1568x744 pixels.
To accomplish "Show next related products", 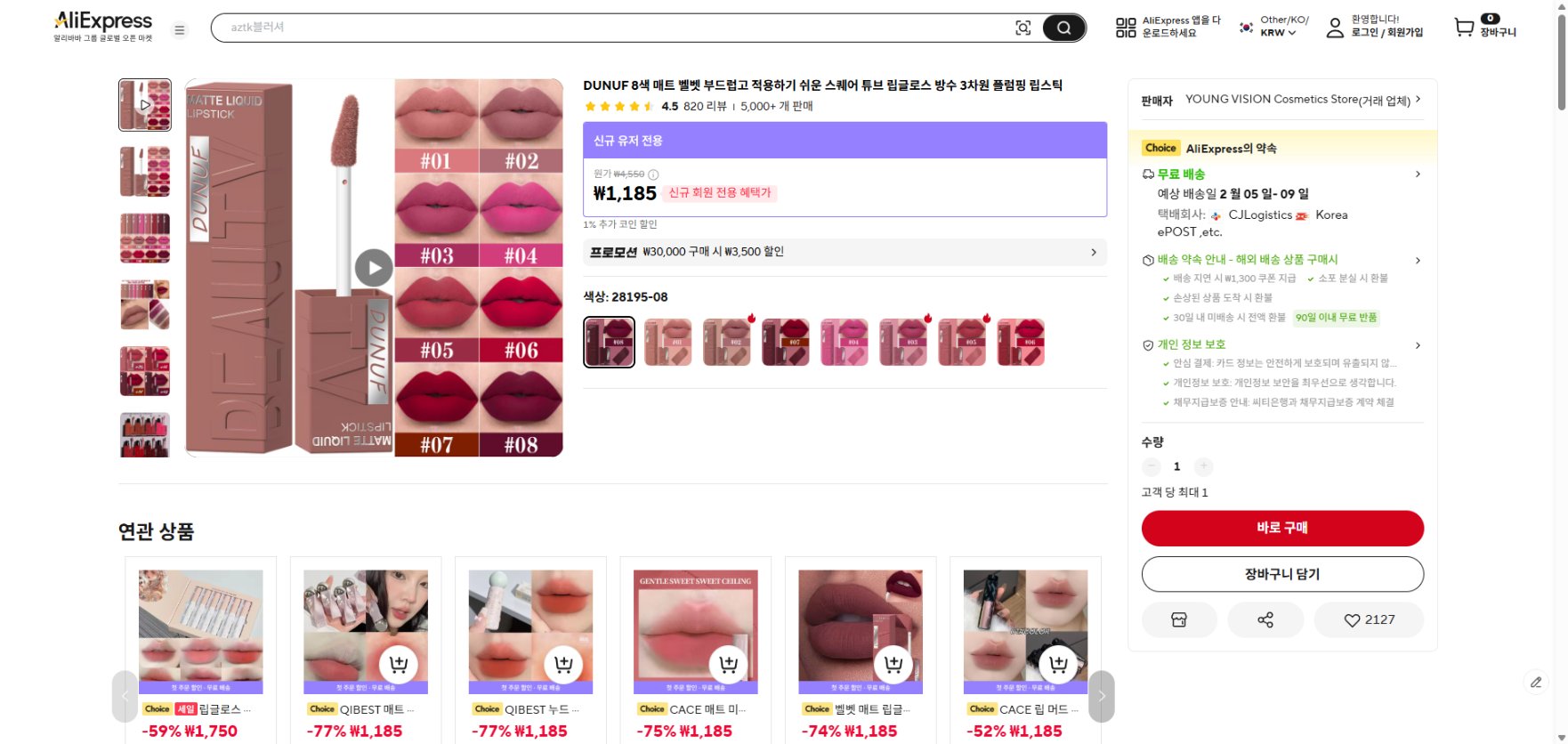I will (1102, 696).
